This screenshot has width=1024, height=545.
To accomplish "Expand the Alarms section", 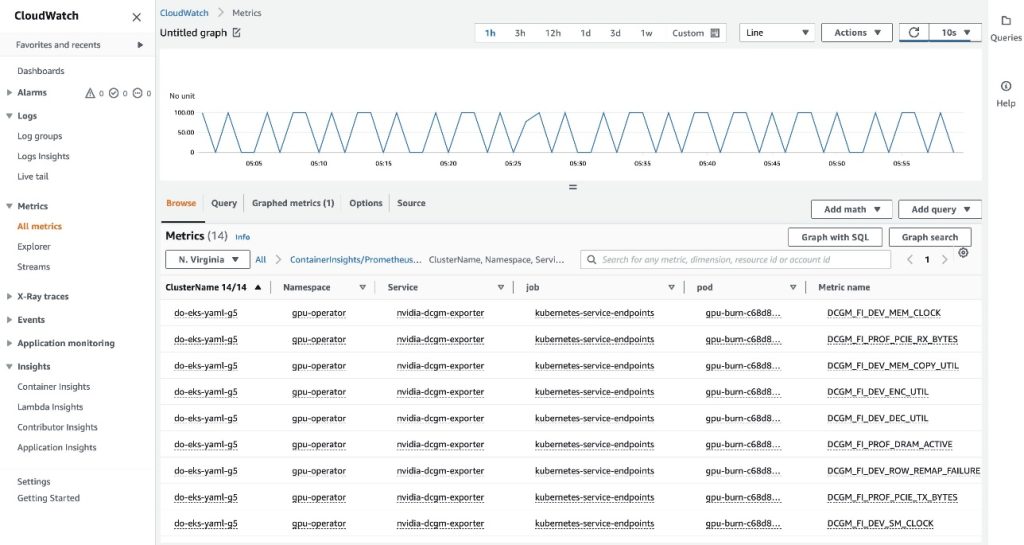I will coord(9,93).
